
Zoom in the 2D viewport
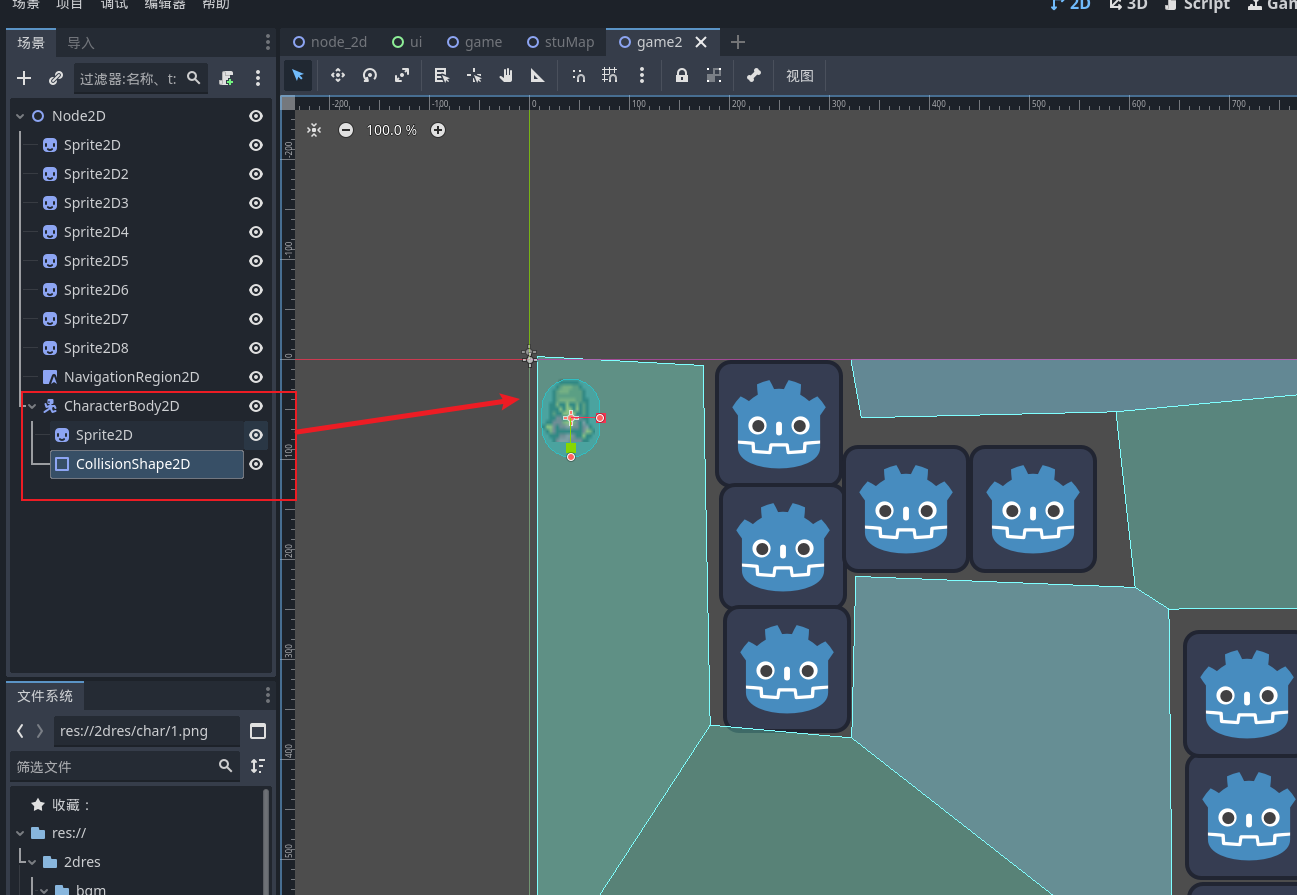(x=438, y=130)
